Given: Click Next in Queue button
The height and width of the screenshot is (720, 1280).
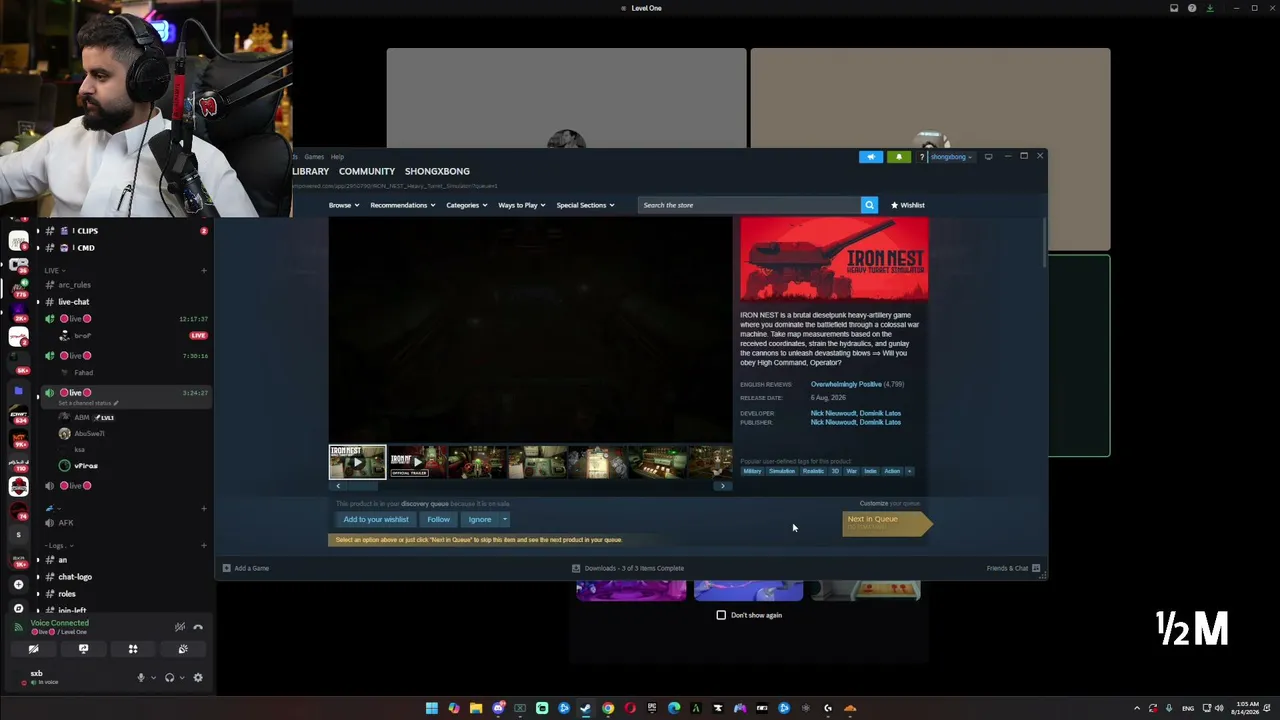Looking at the screenshot, I should [886, 522].
